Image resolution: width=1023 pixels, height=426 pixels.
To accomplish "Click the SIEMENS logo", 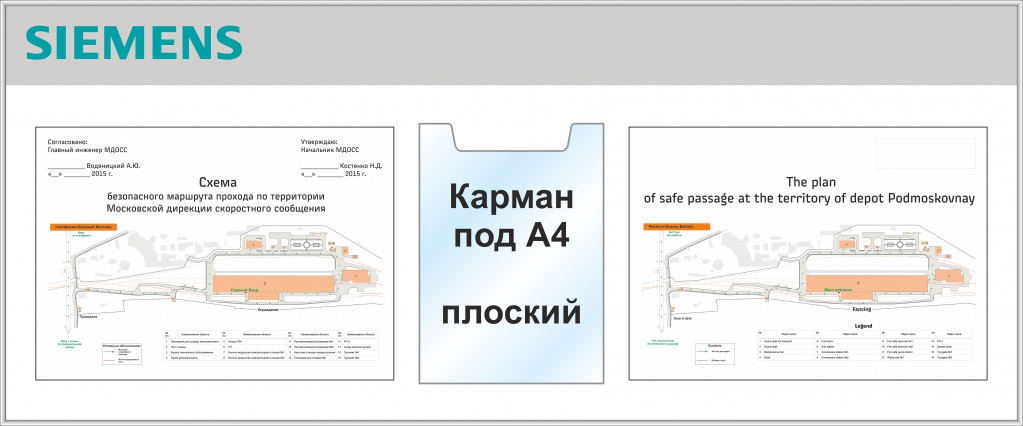I will point(134,44).
